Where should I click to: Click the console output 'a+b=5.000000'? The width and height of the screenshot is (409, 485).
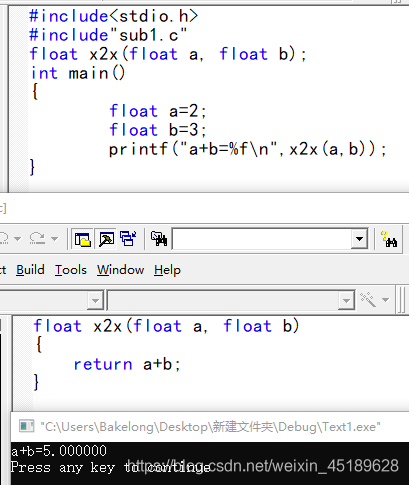point(59,451)
